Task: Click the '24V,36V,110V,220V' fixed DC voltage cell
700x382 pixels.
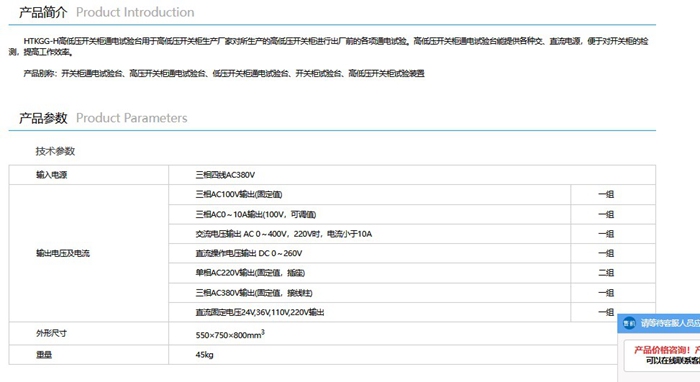Action: pos(370,312)
